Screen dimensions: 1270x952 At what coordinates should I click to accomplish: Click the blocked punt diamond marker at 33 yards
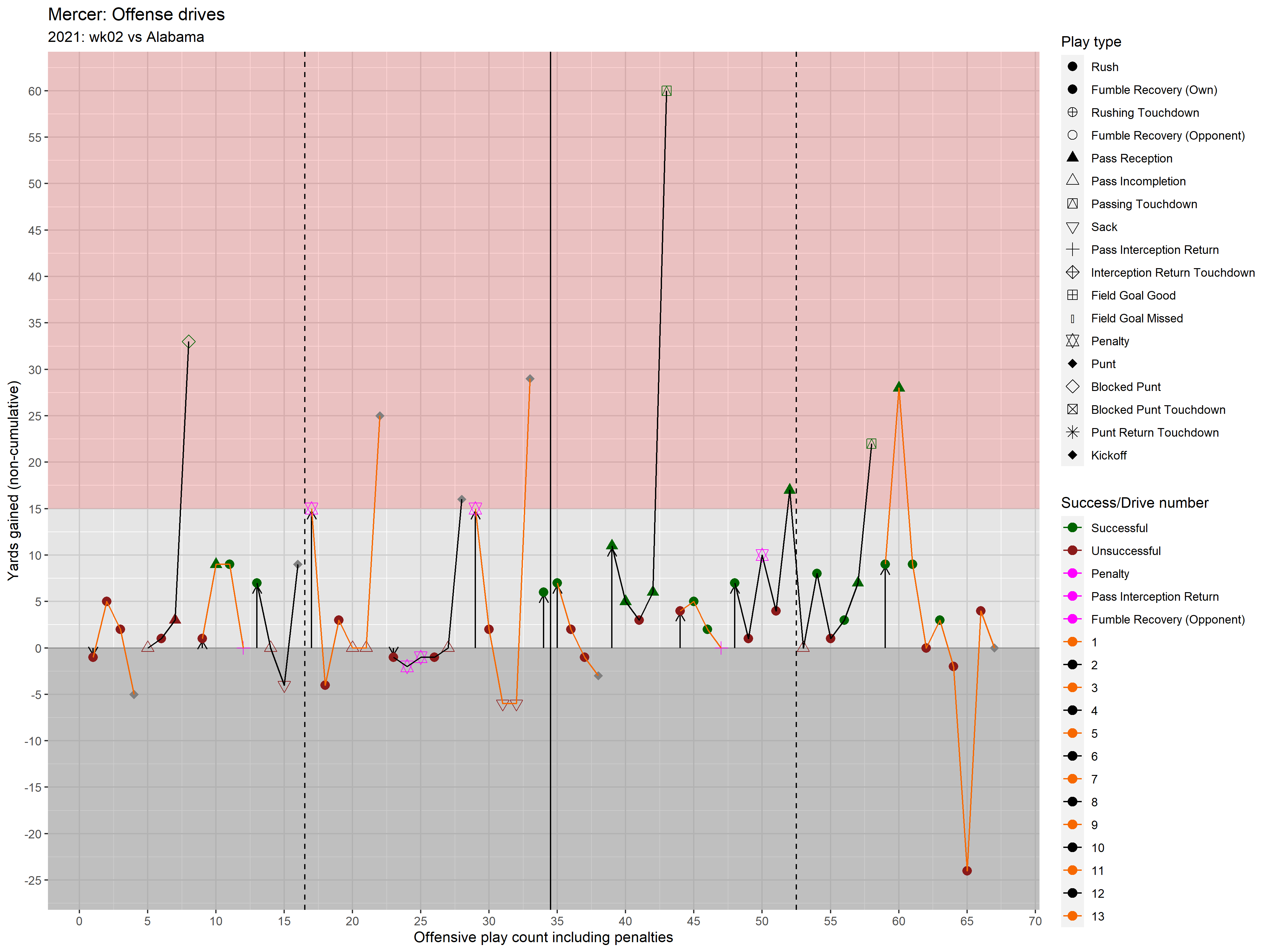click(x=188, y=341)
